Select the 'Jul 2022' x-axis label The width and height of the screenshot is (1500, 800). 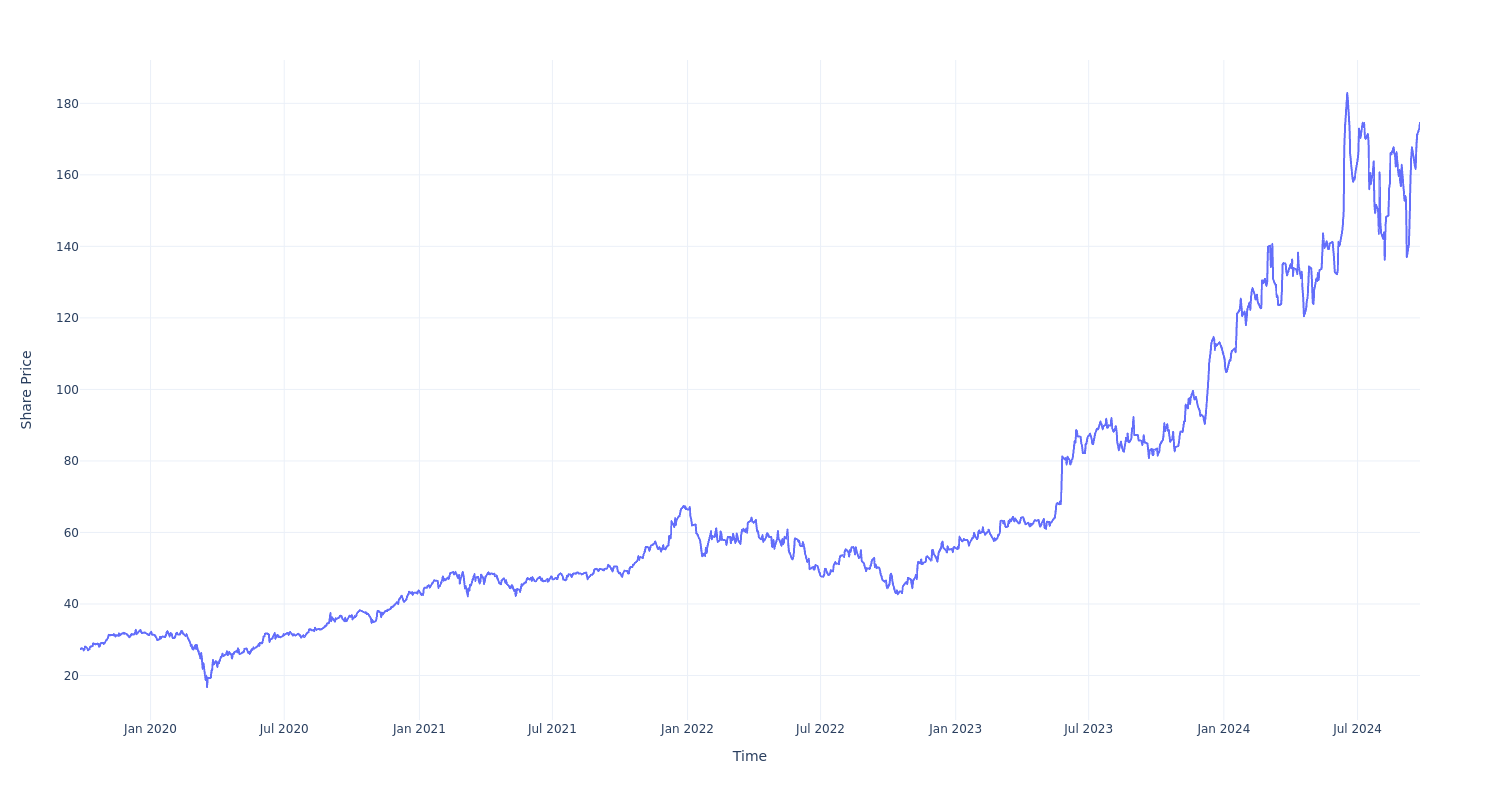click(820, 729)
